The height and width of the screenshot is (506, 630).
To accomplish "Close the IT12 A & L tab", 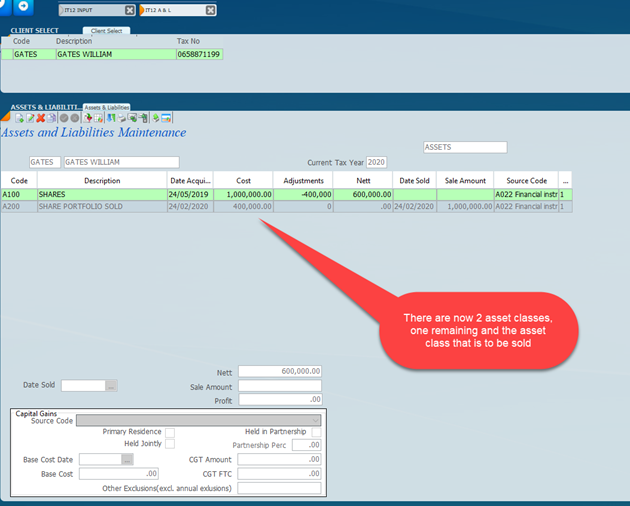I will click(x=210, y=10).
